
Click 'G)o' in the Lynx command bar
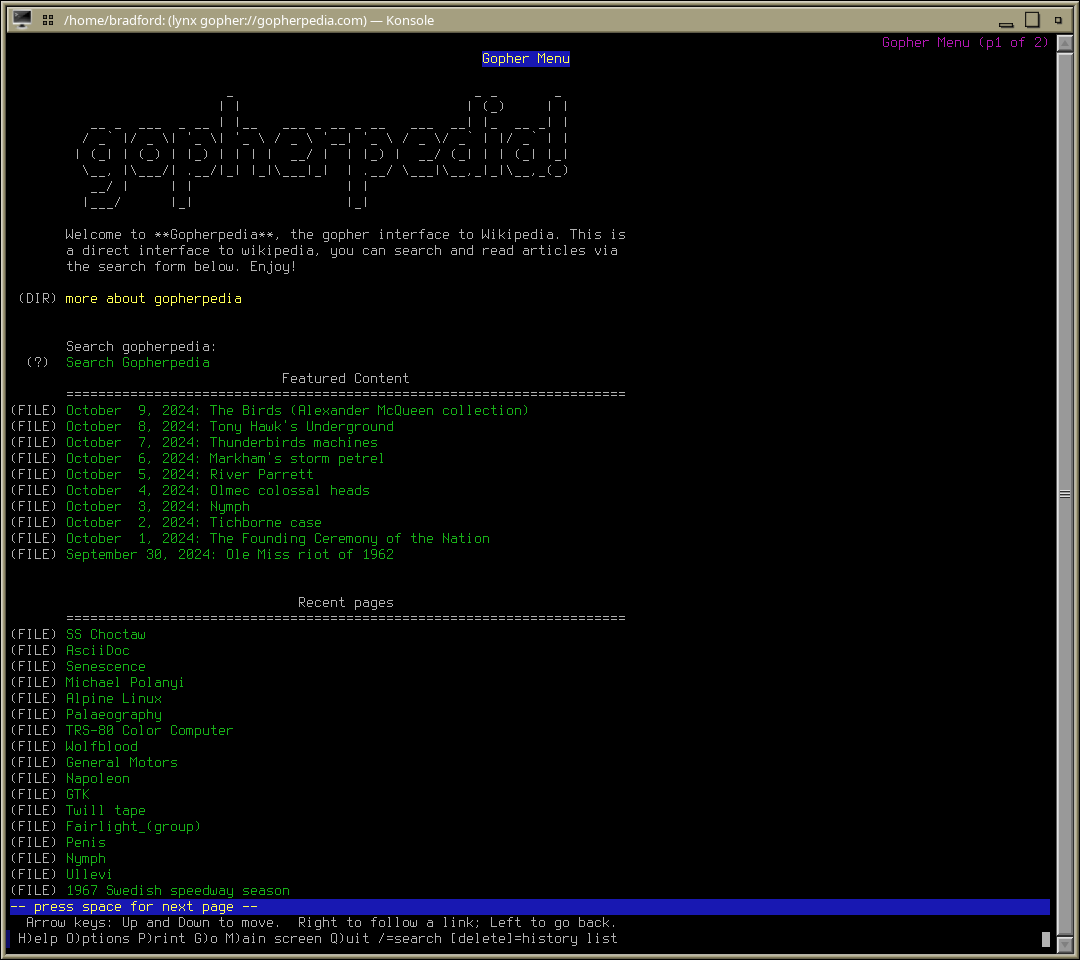pyautogui.click(x=206, y=939)
